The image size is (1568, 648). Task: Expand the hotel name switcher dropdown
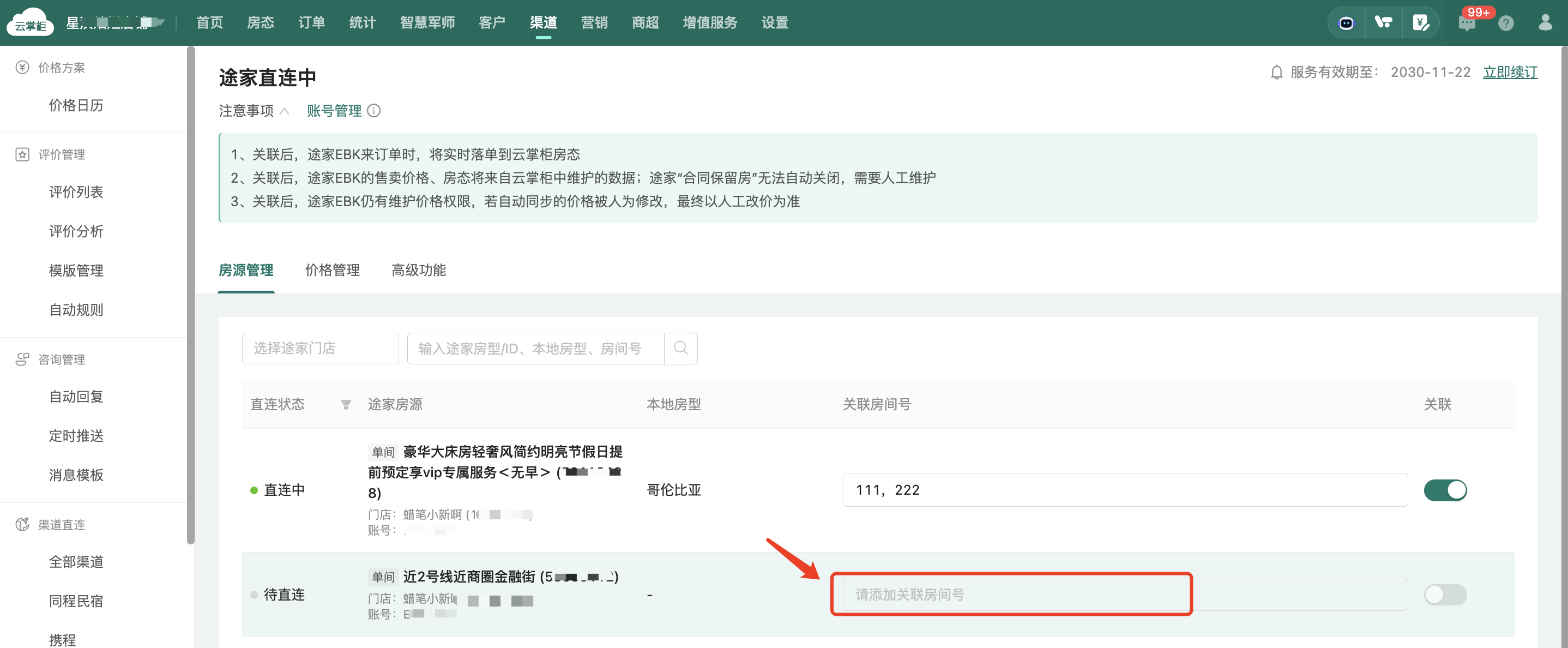coord(160,22)
